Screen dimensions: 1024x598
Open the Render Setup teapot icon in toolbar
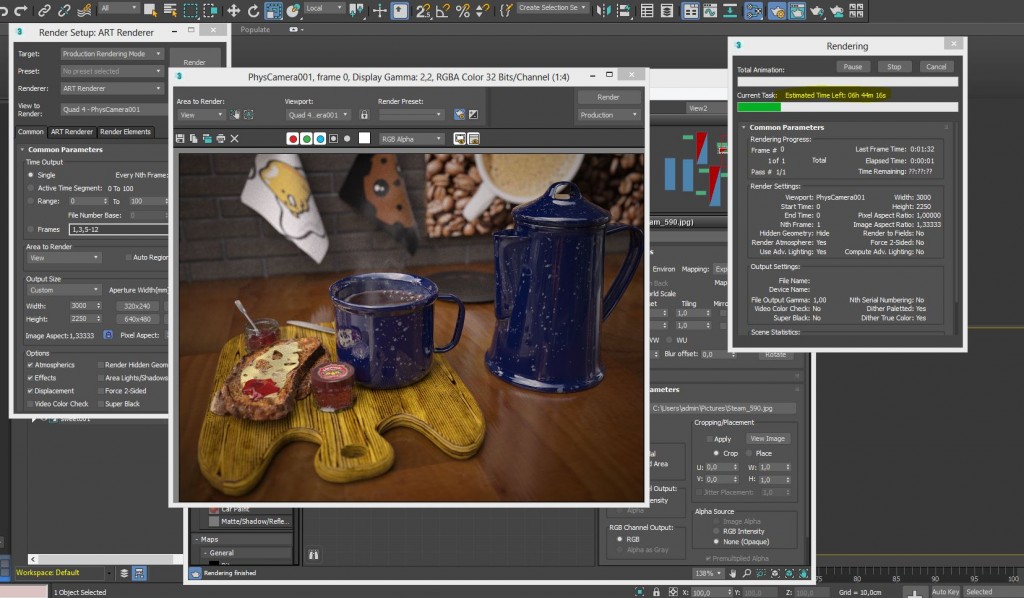tap(776, 10)
